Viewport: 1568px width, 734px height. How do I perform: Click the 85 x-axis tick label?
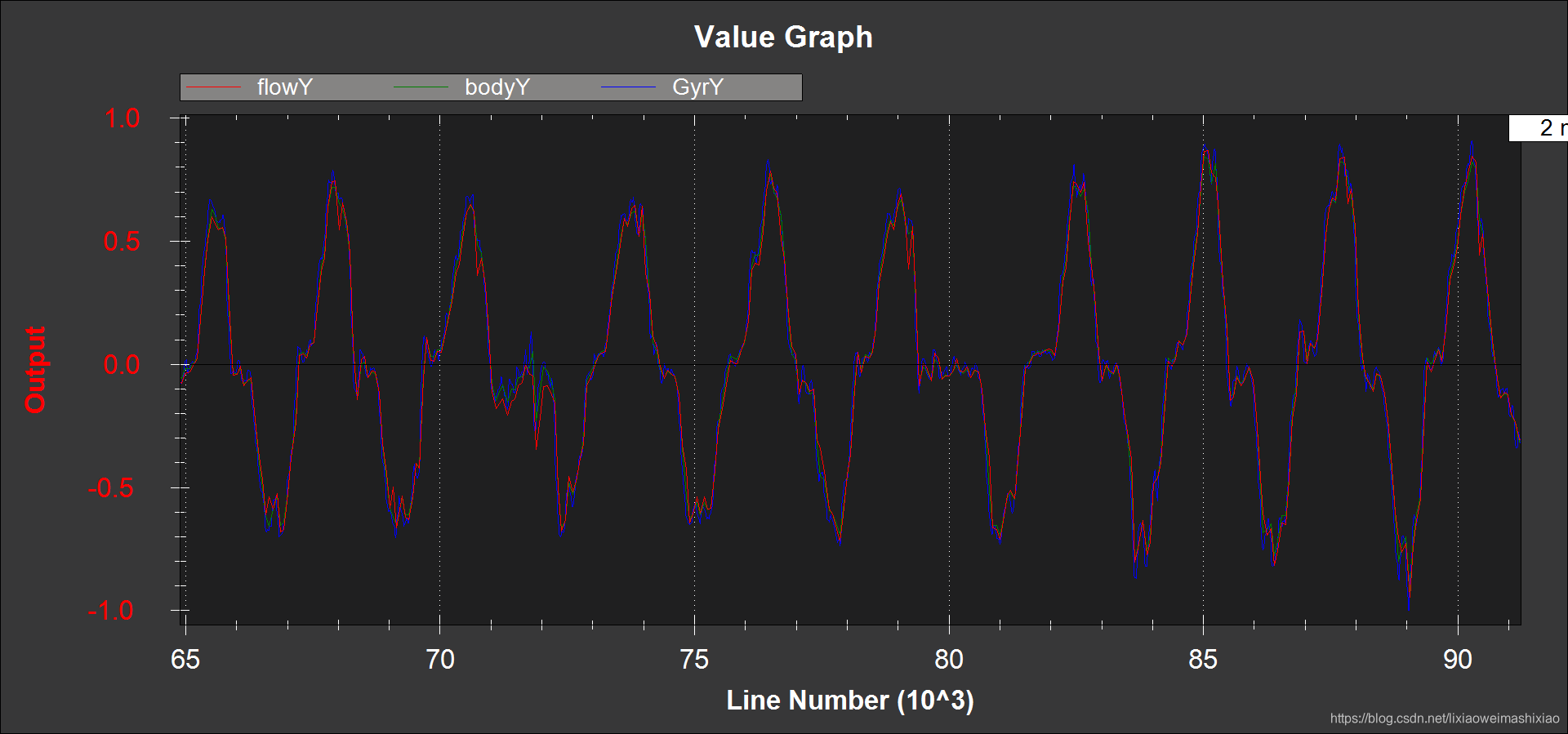[x=1203, y=660]
